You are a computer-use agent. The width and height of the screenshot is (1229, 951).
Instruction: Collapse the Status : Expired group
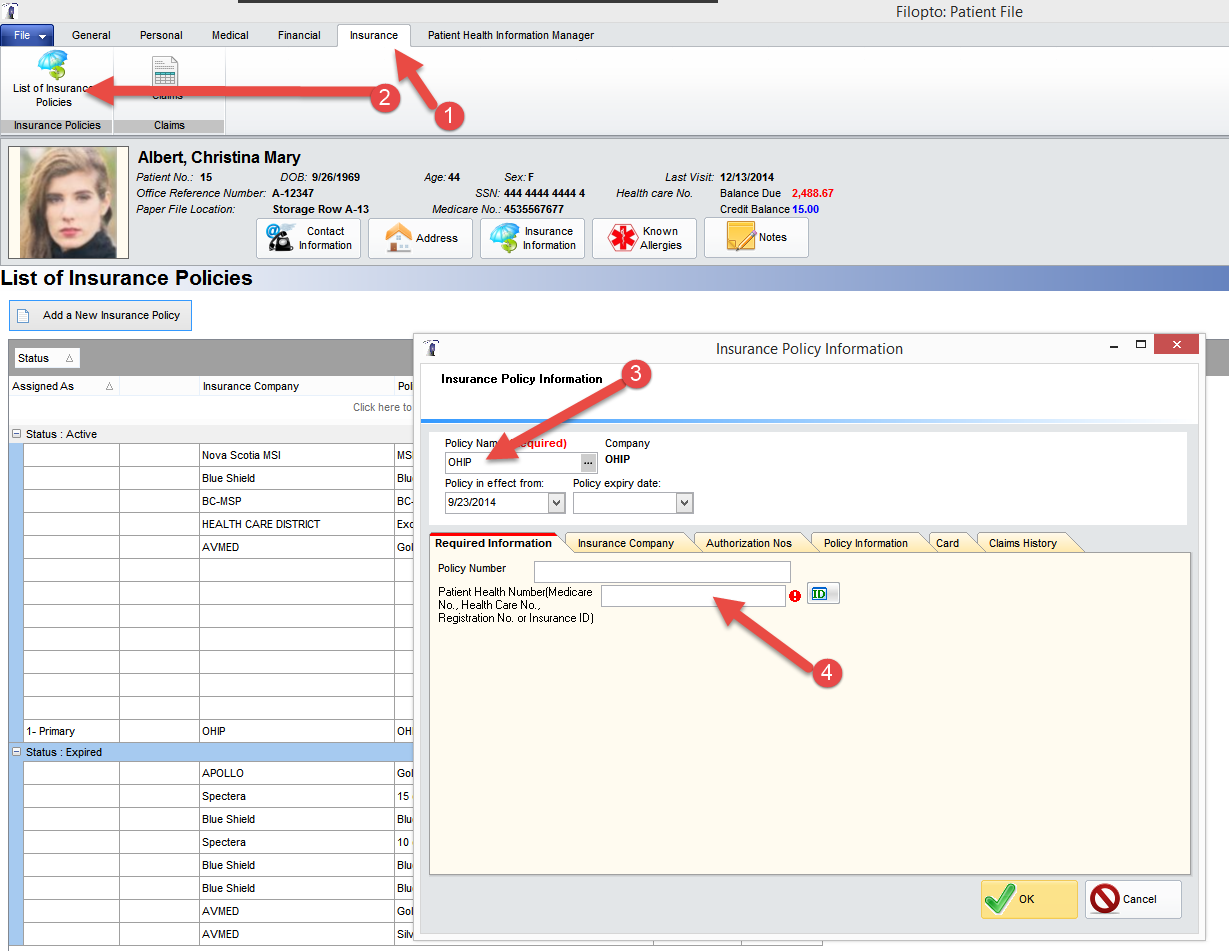coord(17,752)
